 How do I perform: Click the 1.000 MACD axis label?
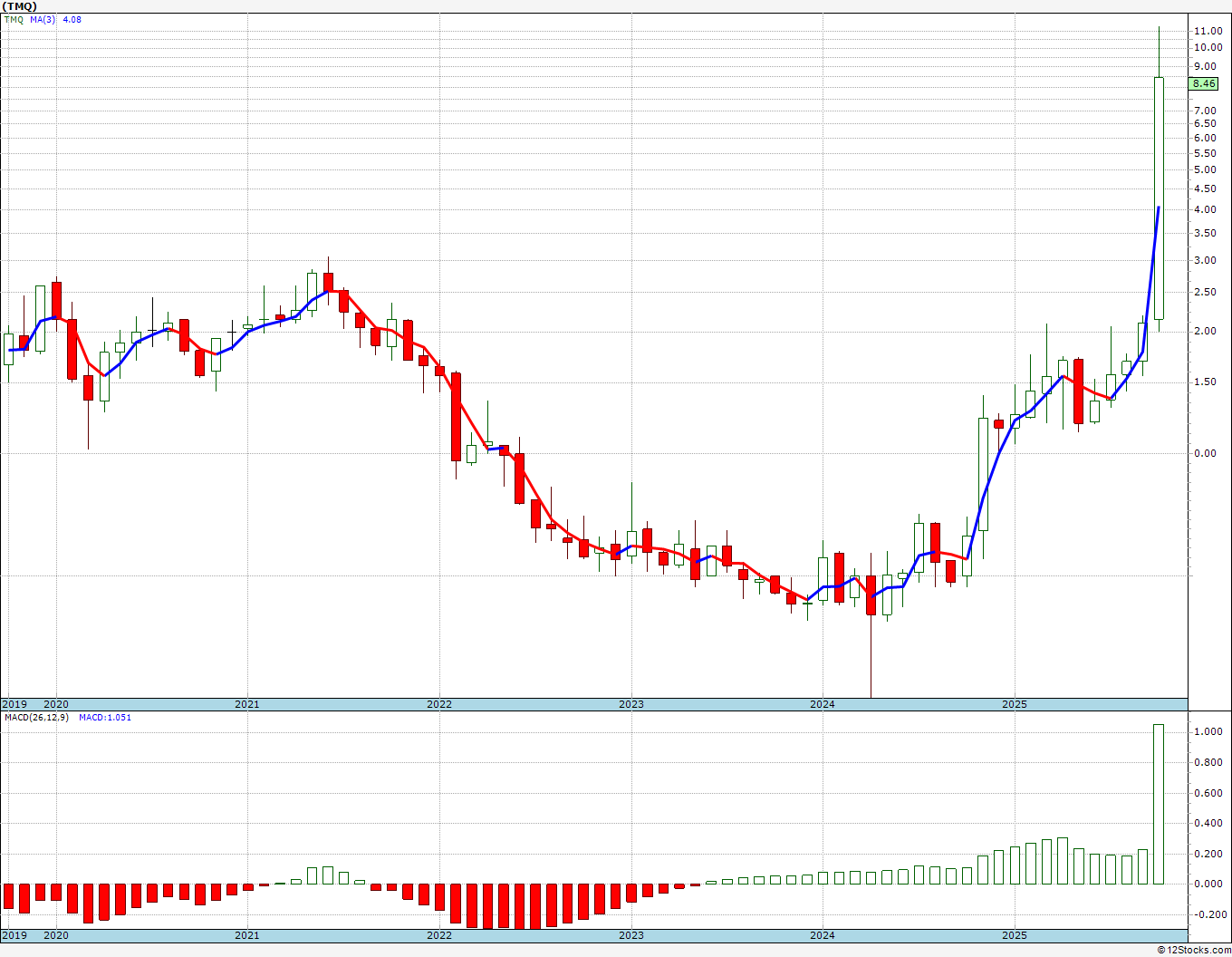[1208, 731]
